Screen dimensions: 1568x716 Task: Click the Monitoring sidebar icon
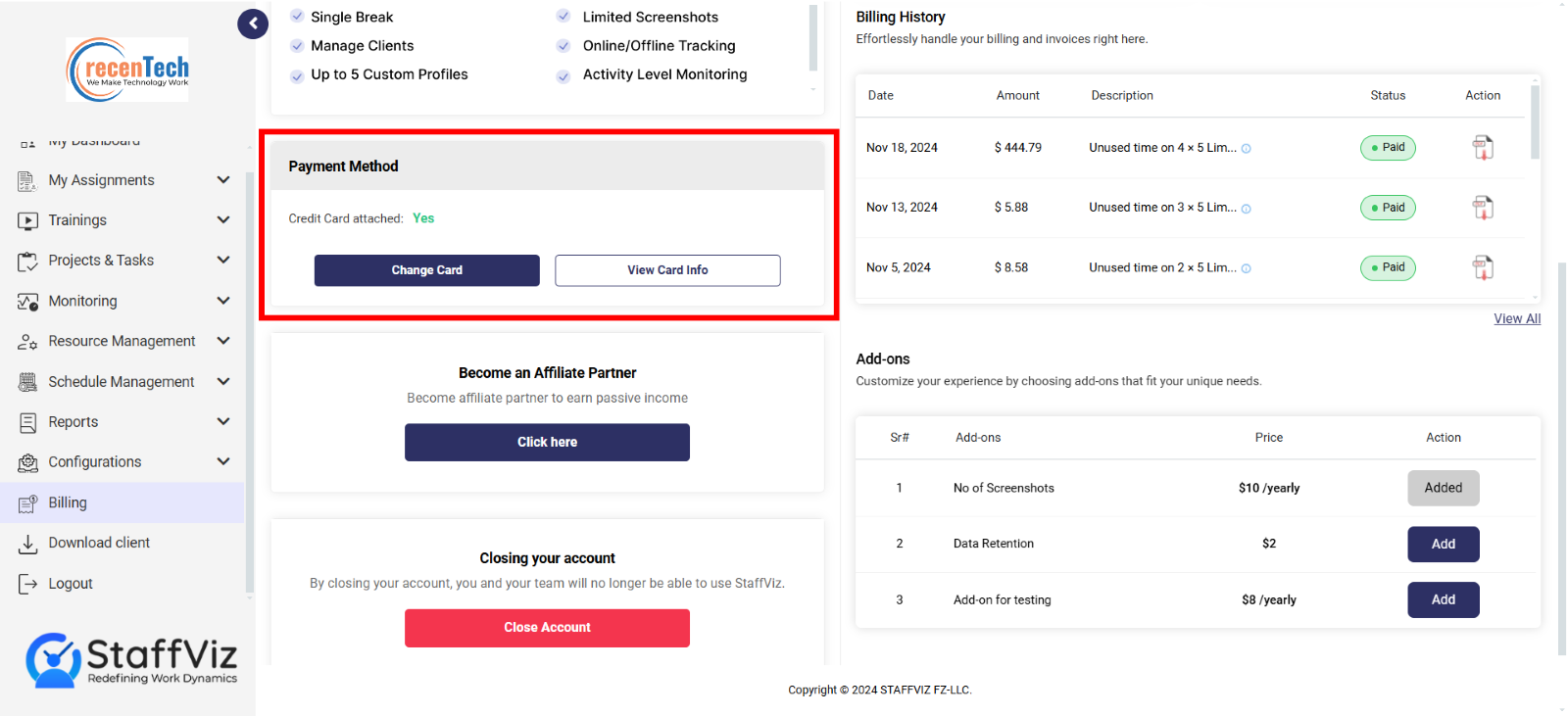tap(27, 302)
